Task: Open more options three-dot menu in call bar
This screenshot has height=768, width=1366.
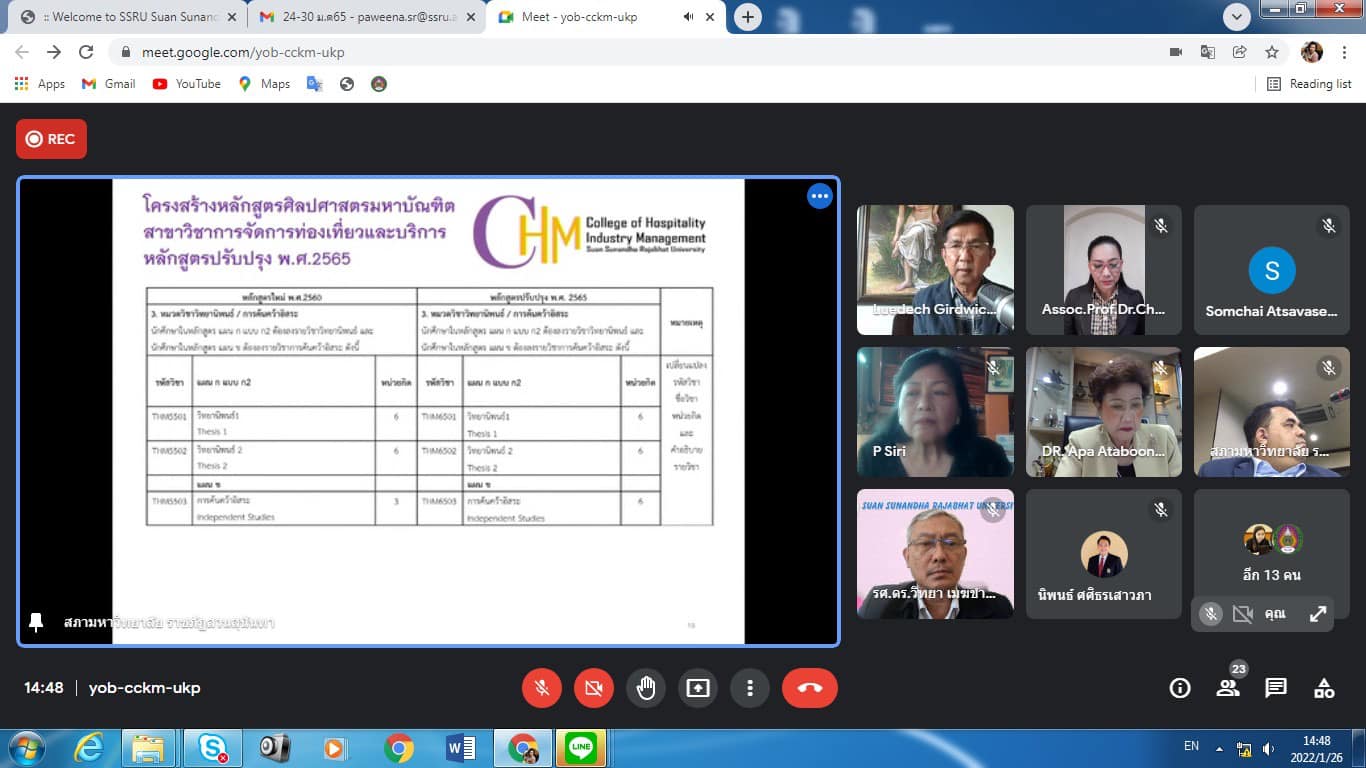Action: 750,688
